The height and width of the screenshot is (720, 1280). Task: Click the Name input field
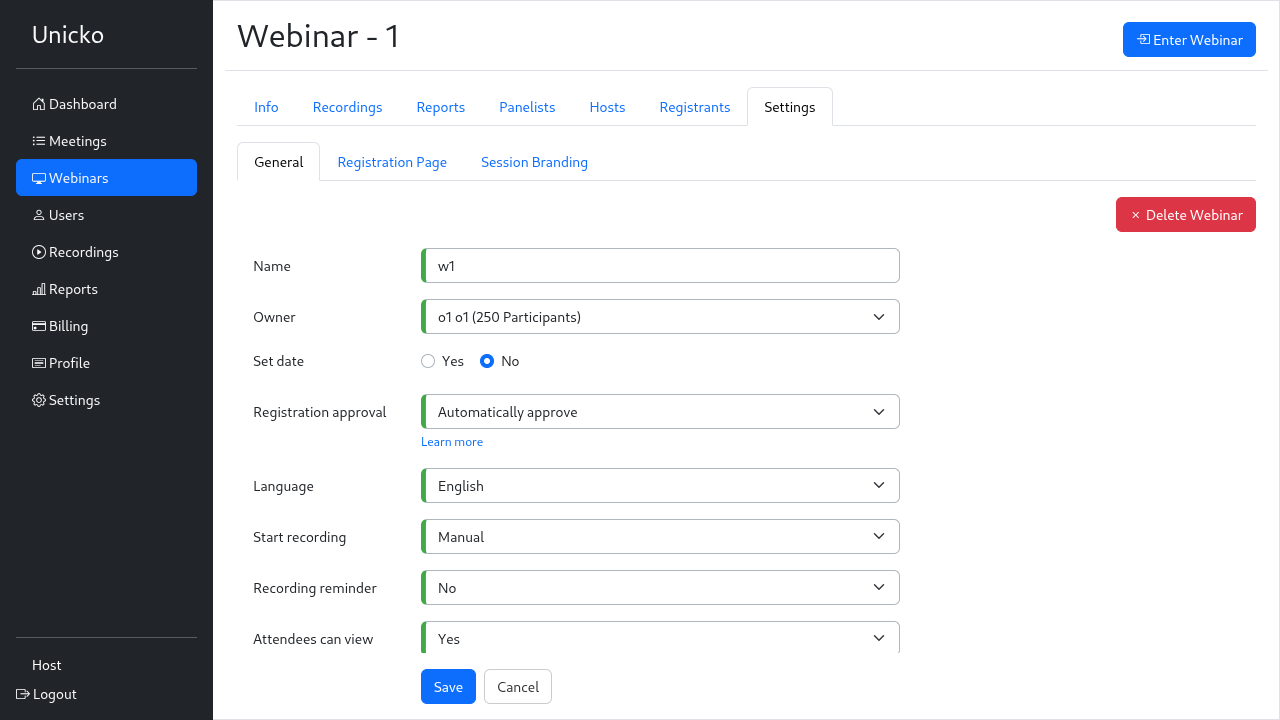[660, 266]
